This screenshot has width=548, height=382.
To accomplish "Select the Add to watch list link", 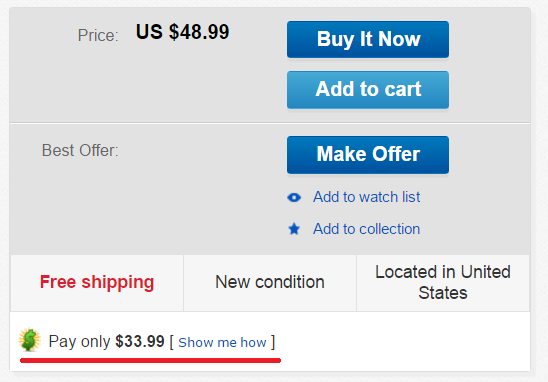I will tap(366, 197).
